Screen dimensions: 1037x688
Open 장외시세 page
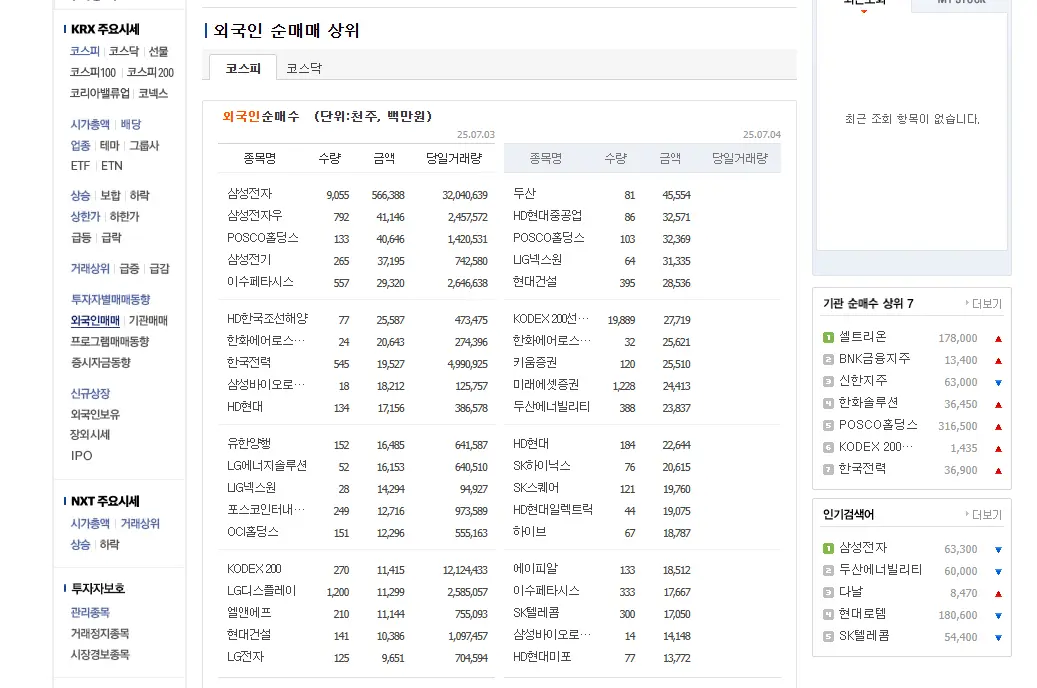click(x=90, y=435)
